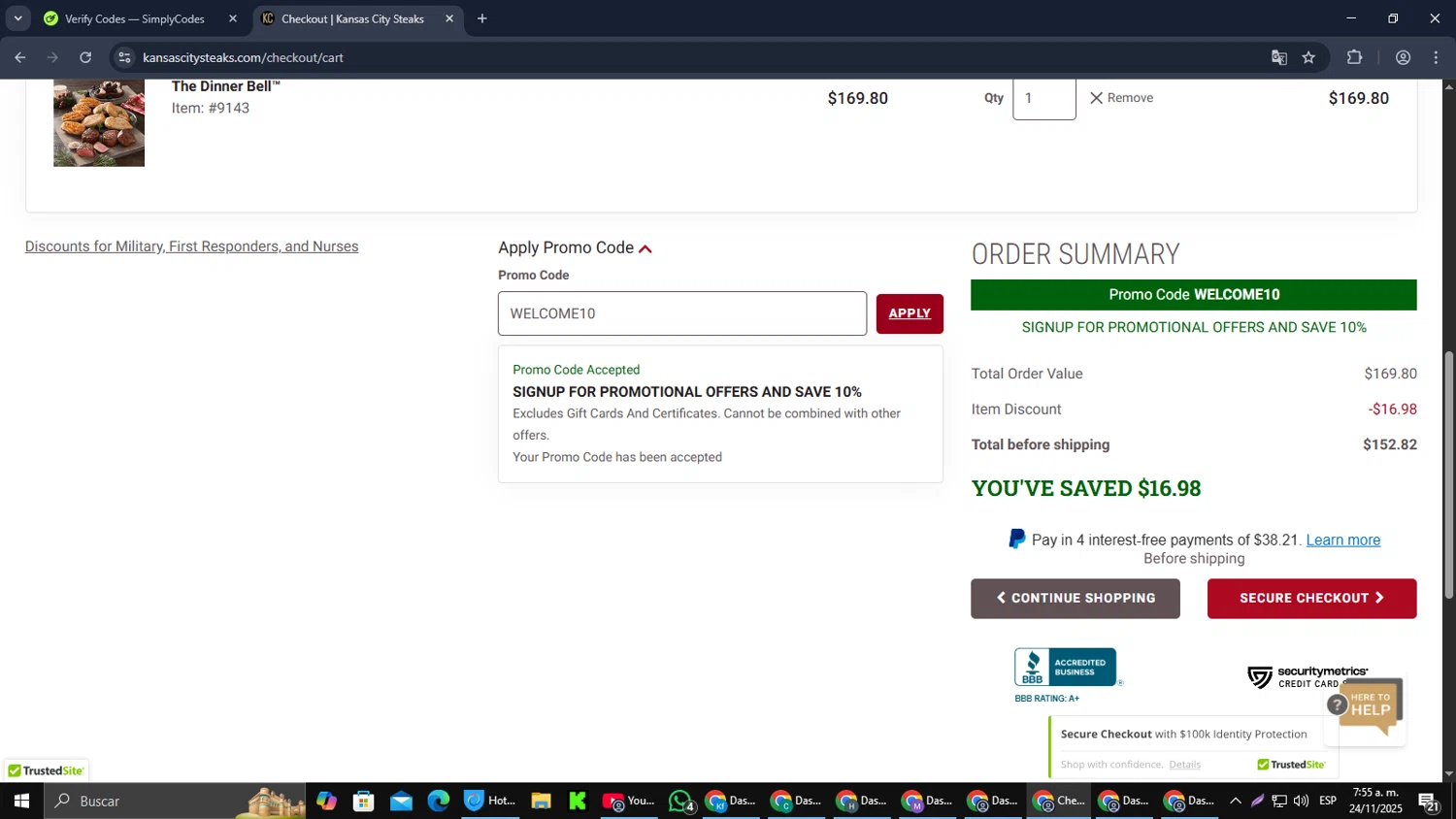Proceed to Secure Checkout
Viewport: 1456px width, 819px height.
(x=1312, y=599)
